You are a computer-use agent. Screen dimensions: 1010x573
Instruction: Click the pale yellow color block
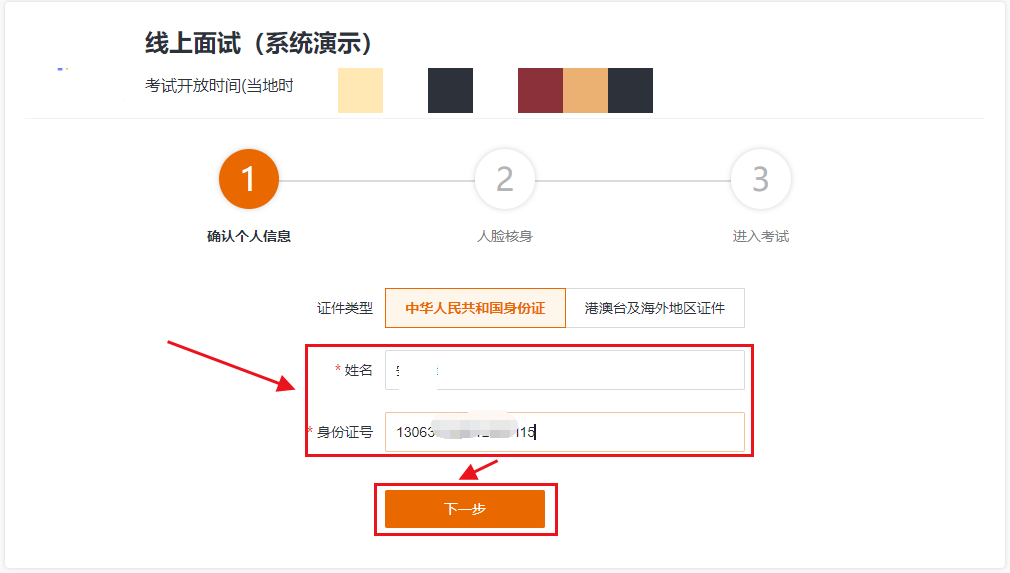[361, 90]
